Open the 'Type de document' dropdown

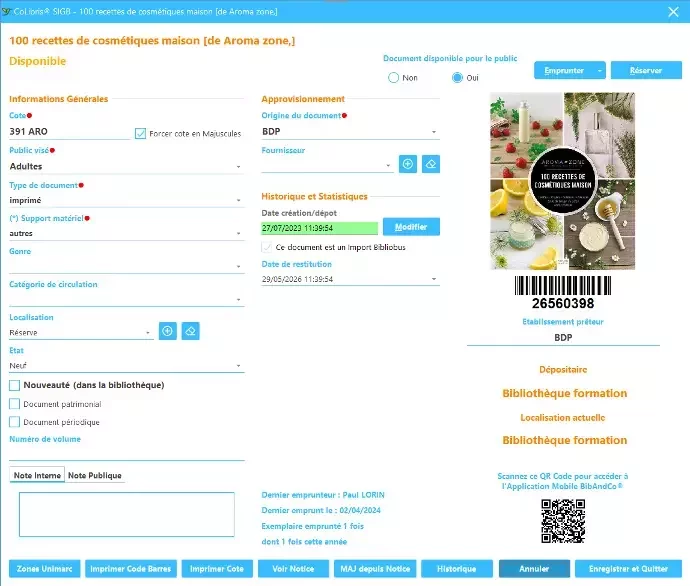[239, 201]
